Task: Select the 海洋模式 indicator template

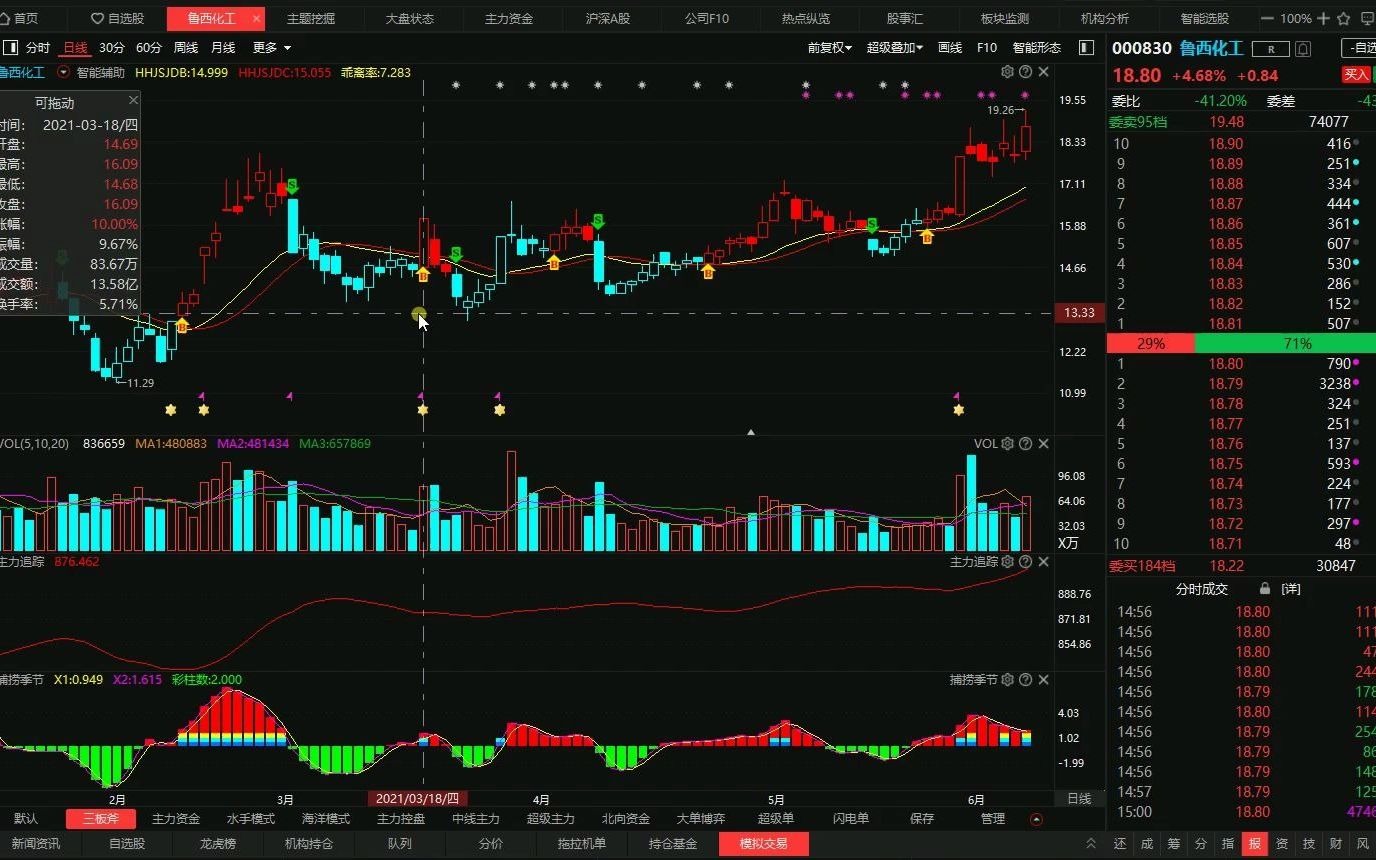Action: (326, 819)
